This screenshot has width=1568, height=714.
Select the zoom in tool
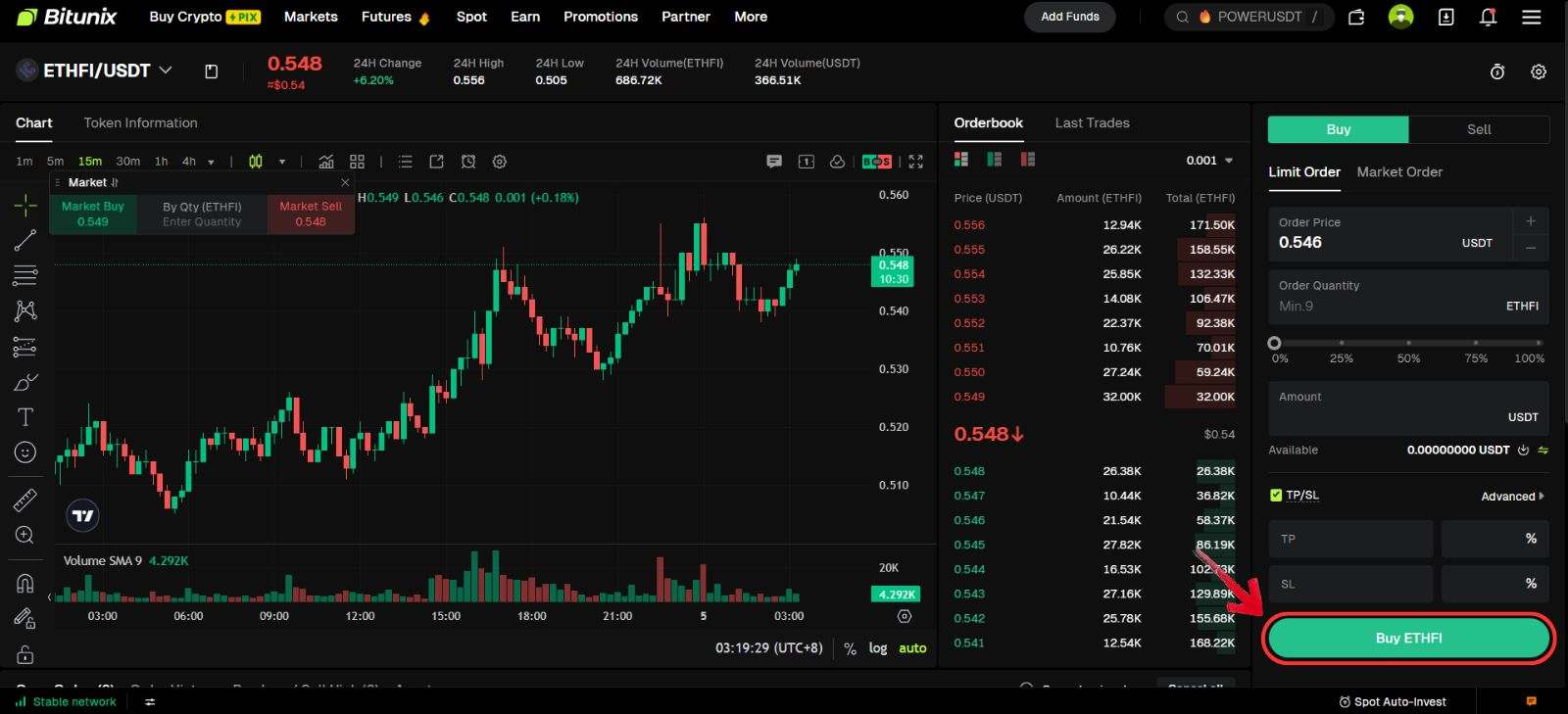25,535
